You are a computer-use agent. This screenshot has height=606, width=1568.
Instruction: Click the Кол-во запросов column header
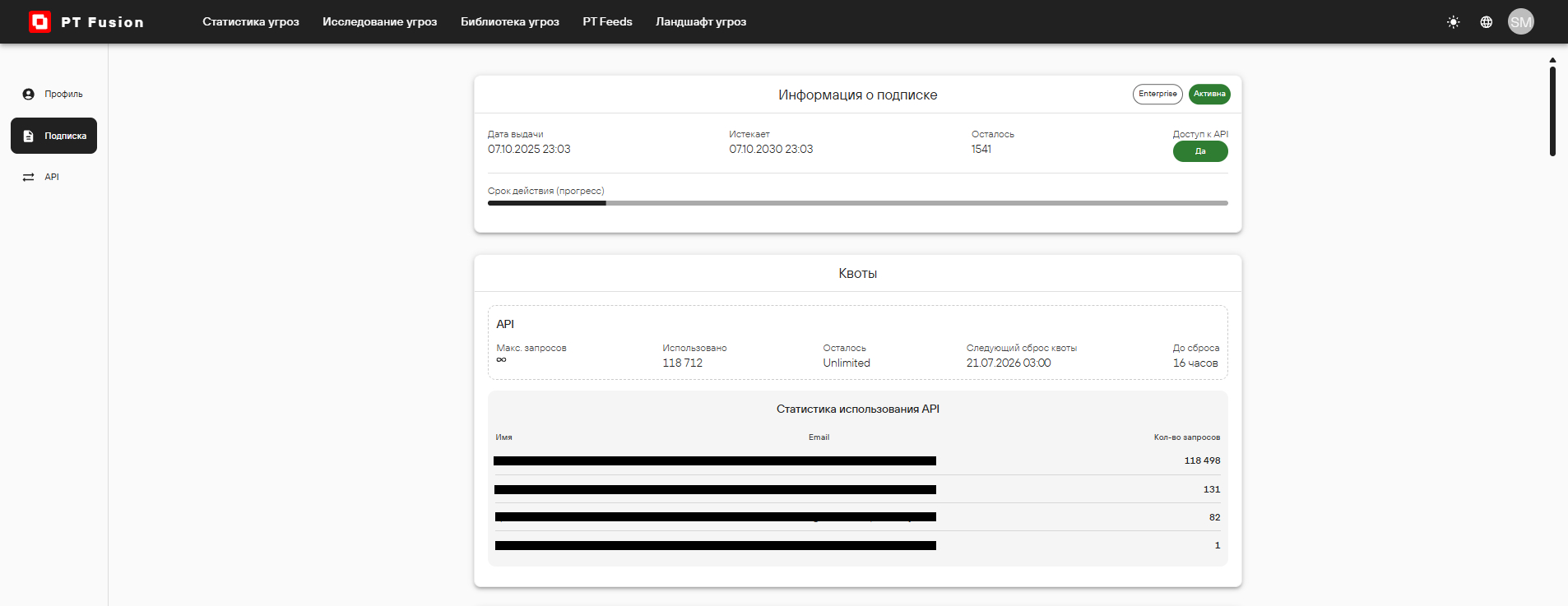1187,437
